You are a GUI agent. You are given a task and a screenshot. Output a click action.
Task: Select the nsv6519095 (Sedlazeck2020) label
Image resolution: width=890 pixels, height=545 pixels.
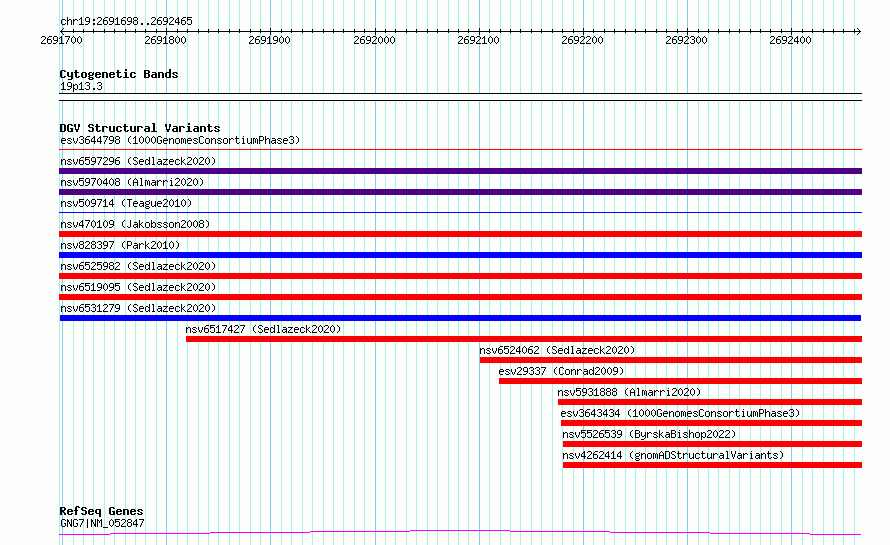pyautogui.click(x=138, y=287)
